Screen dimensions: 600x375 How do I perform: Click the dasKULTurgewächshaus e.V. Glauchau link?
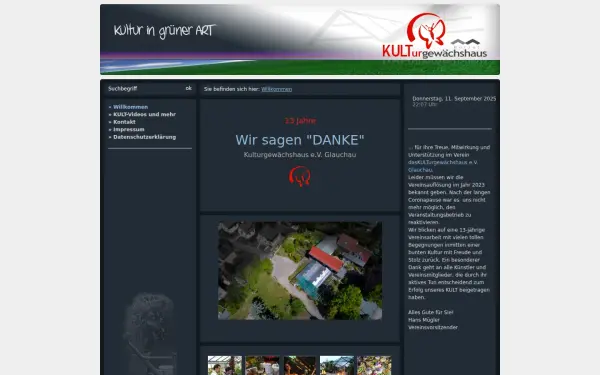click(x=443, y=166)
